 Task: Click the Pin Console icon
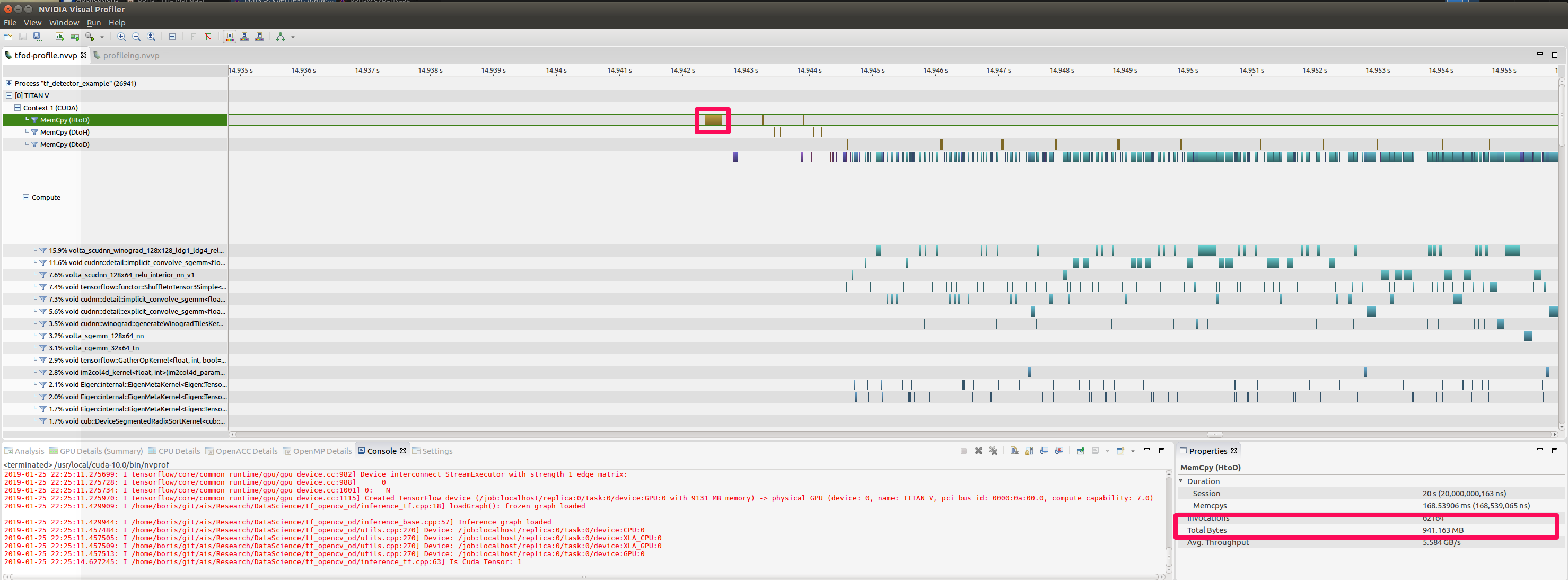click(x=1081, y=451)
